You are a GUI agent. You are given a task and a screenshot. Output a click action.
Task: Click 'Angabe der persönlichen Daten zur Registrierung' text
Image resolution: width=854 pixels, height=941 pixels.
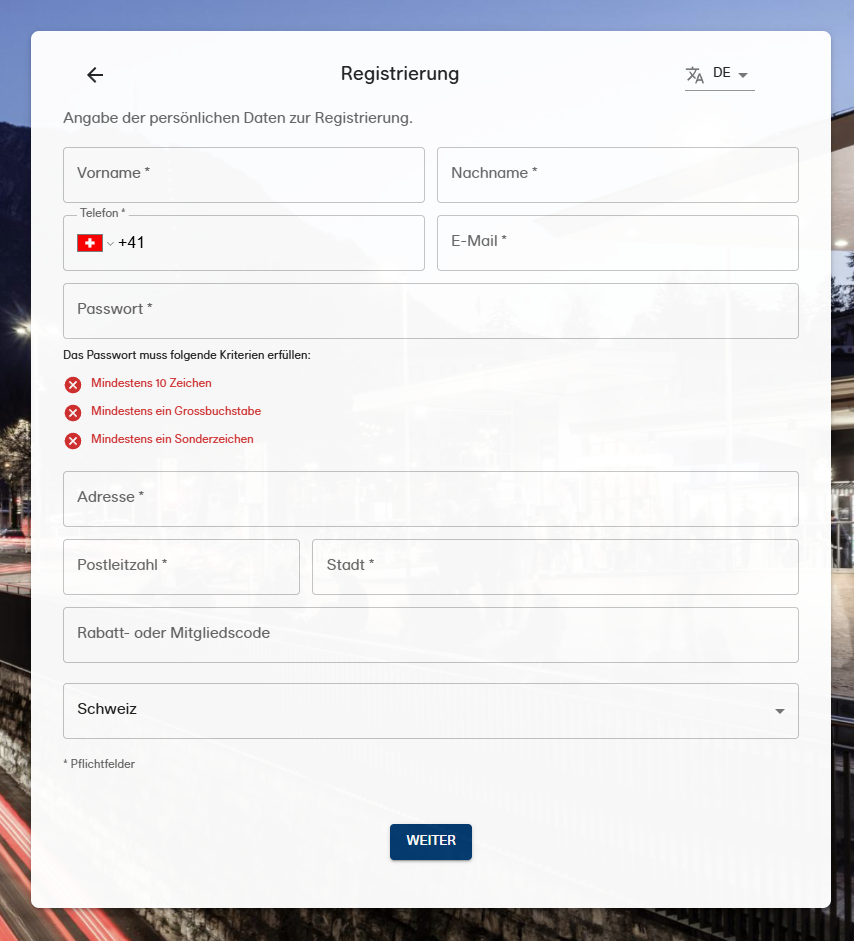point(238,118)
